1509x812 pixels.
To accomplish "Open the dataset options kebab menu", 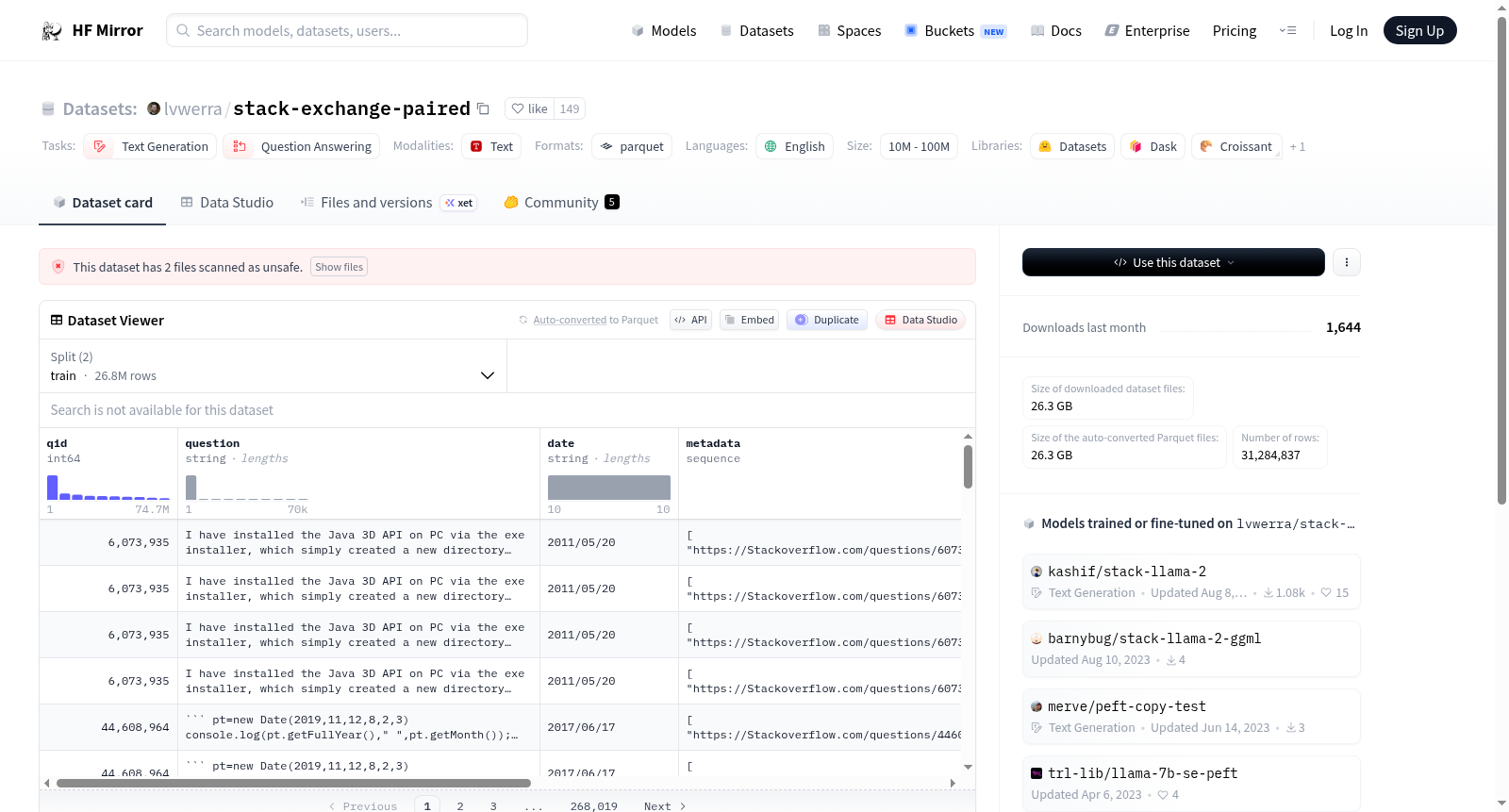I will (x=1347, y=262).
